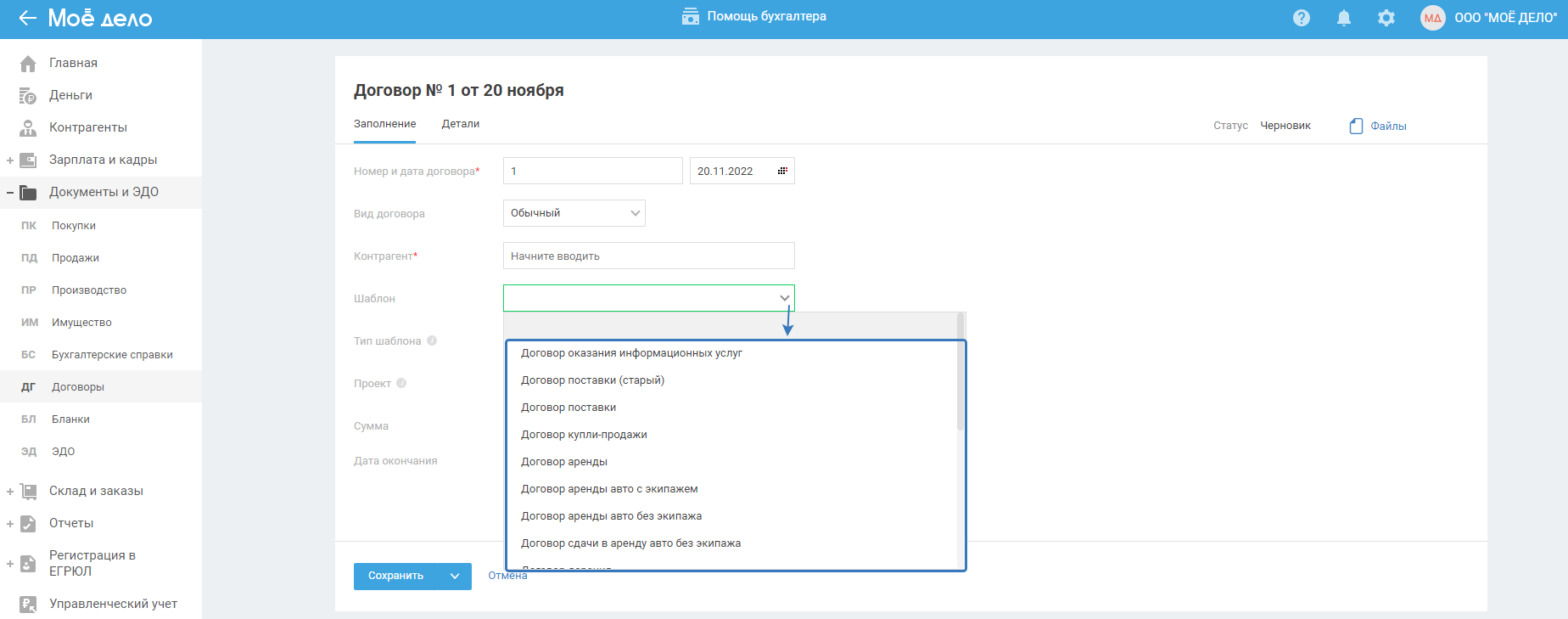1568x619 pixels.
Task: Open the help question mark icon
Action: coord(1302,18)
